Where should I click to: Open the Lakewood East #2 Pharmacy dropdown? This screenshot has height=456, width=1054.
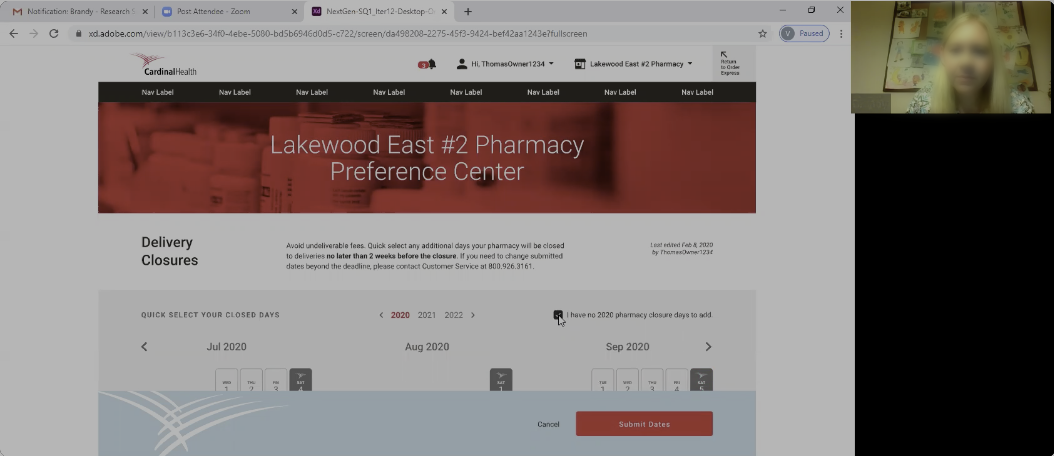633,64
